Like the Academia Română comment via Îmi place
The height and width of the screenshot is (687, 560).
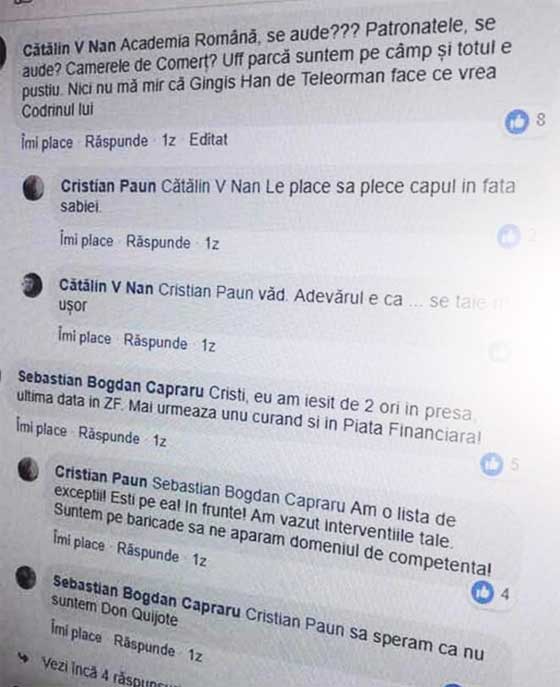click(47, 143)
